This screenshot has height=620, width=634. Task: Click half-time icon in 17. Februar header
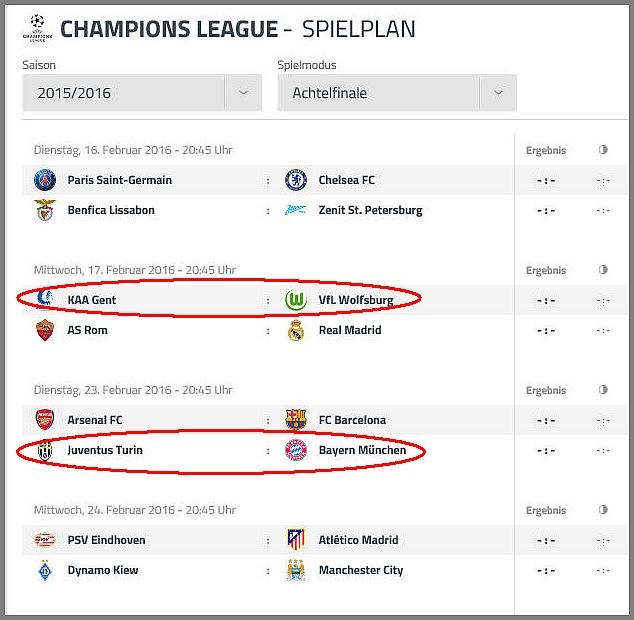pos(603,270)
